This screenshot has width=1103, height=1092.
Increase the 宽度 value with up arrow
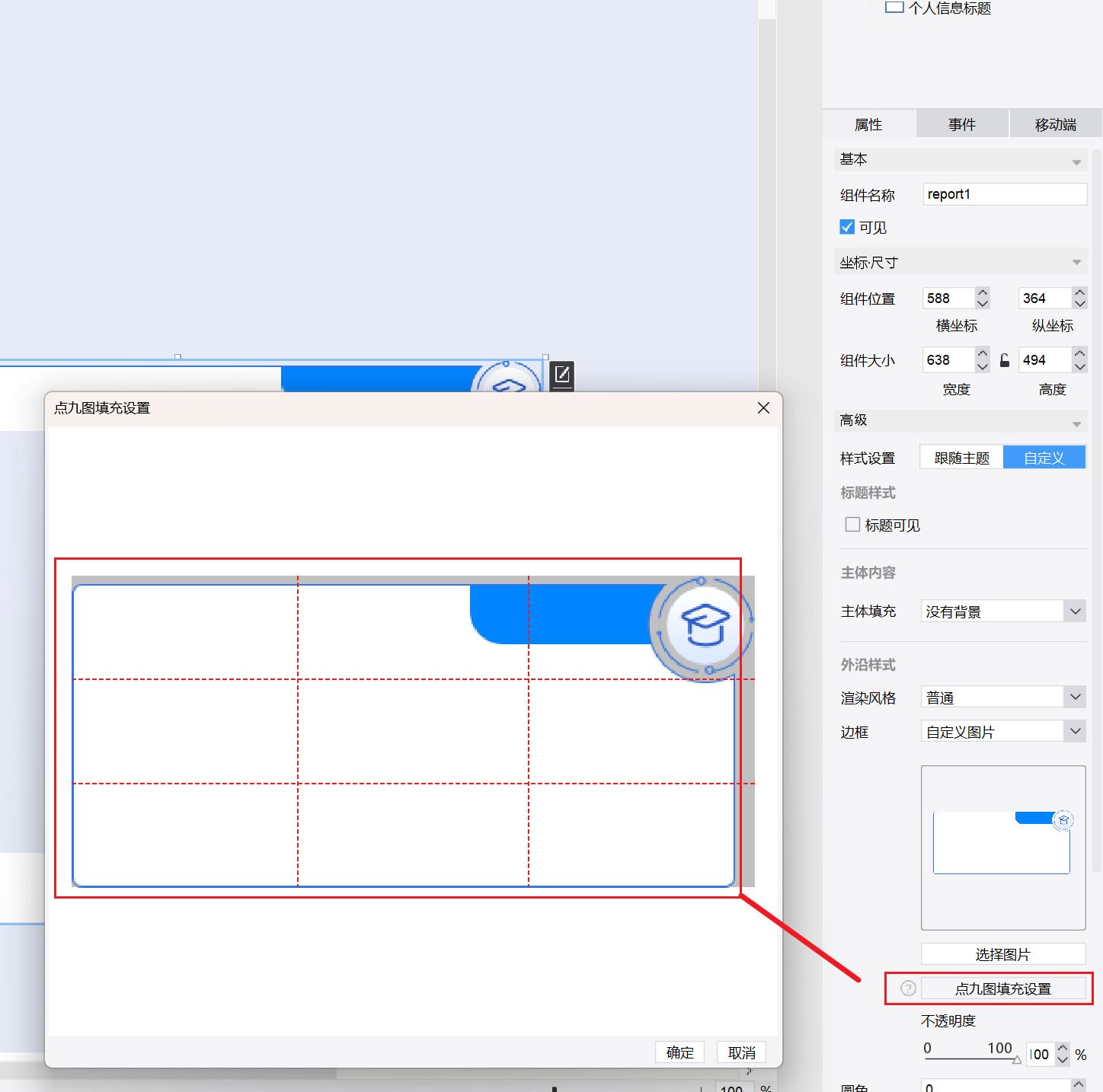[983, 353]
